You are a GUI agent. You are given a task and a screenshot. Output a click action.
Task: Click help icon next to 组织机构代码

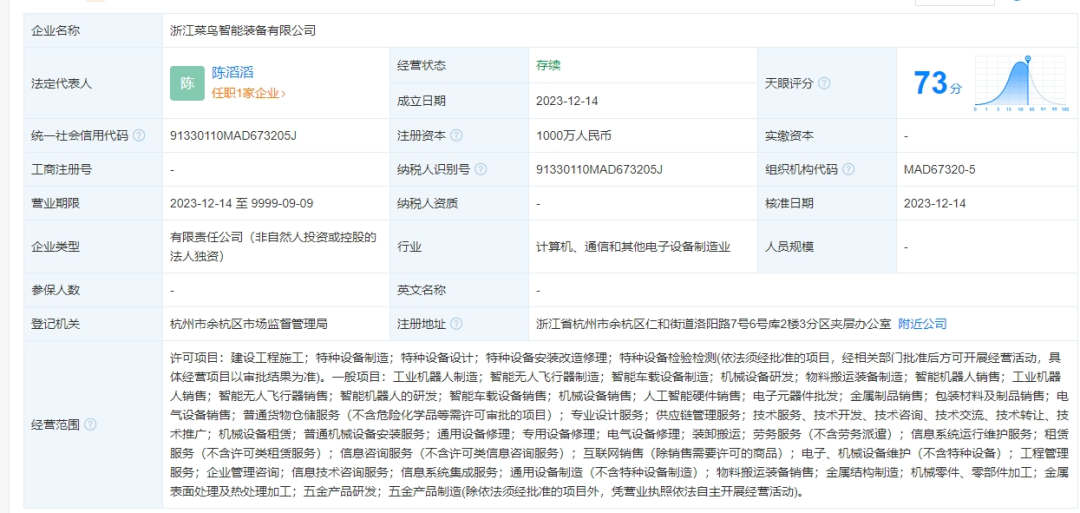coord(849,169)
